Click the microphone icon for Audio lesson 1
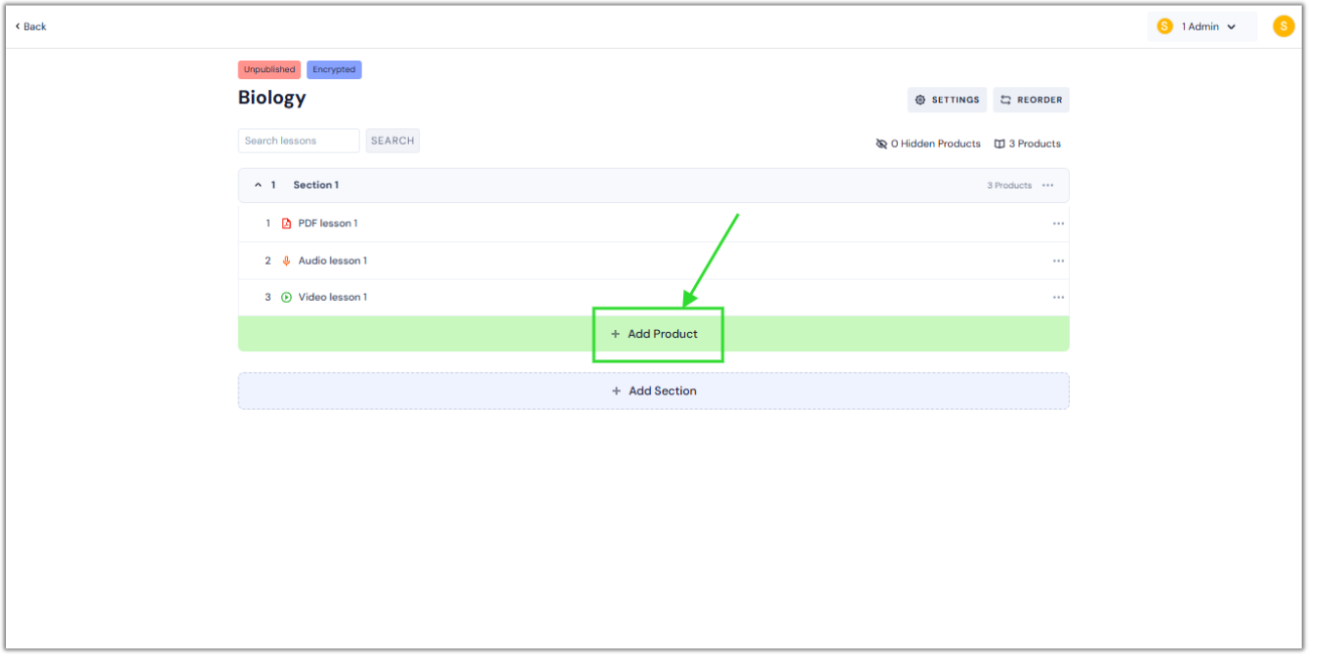The height and width of the screenshot is (654, 1318). point(285,260)
